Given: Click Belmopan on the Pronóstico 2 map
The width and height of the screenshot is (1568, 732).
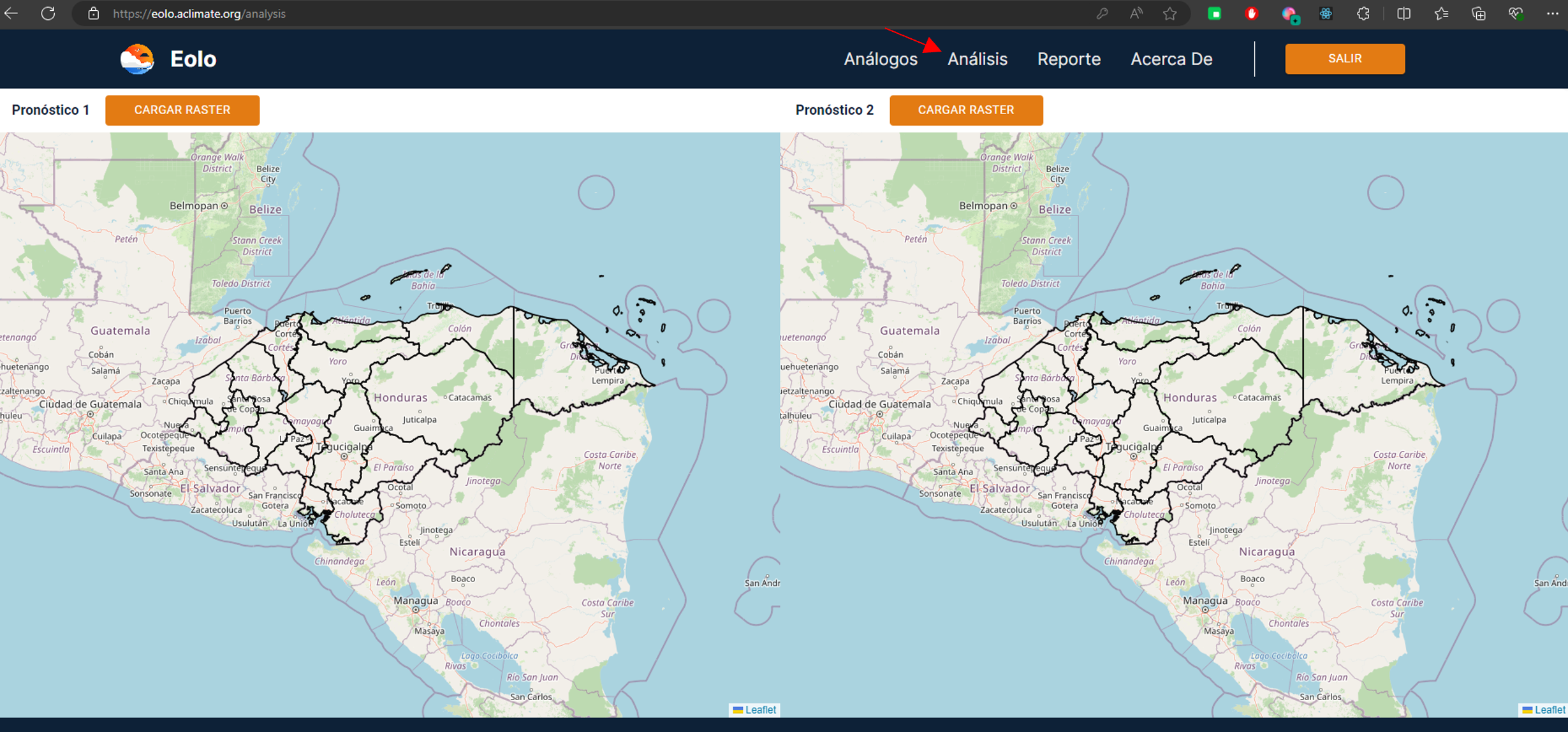Looking at the screenshot, I should [984, 205].
